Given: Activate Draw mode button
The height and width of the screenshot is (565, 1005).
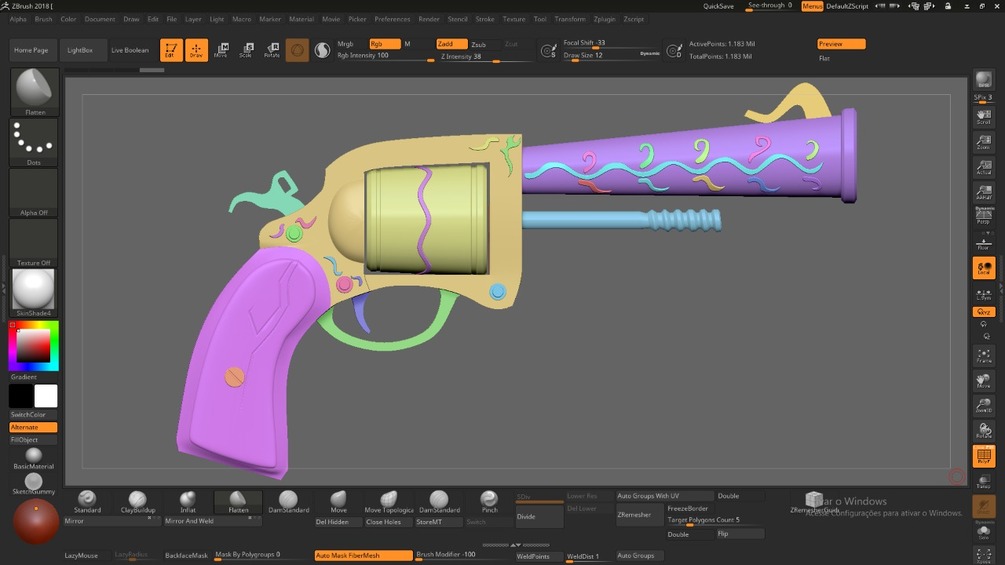Looking at the screenshot, I should pos(196,50).
